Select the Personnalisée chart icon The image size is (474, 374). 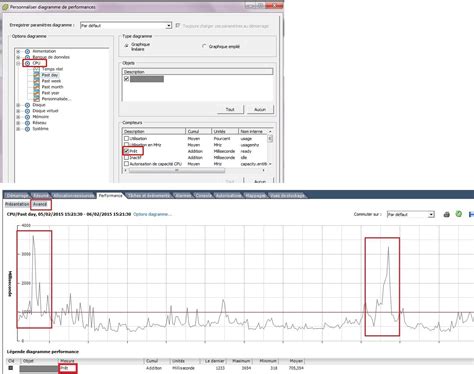(x=37, y=99)
